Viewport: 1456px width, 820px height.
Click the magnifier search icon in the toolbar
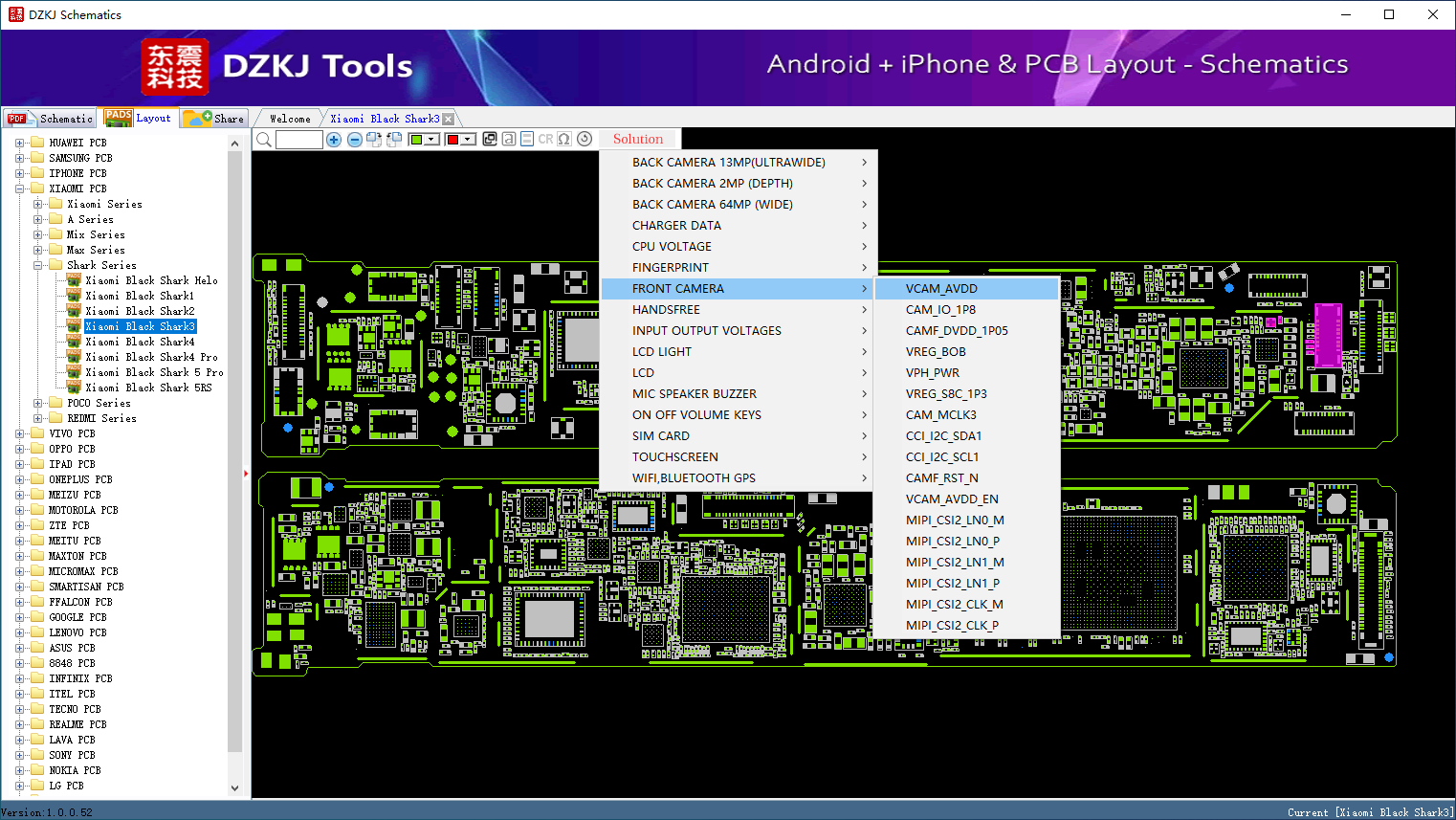263,140
